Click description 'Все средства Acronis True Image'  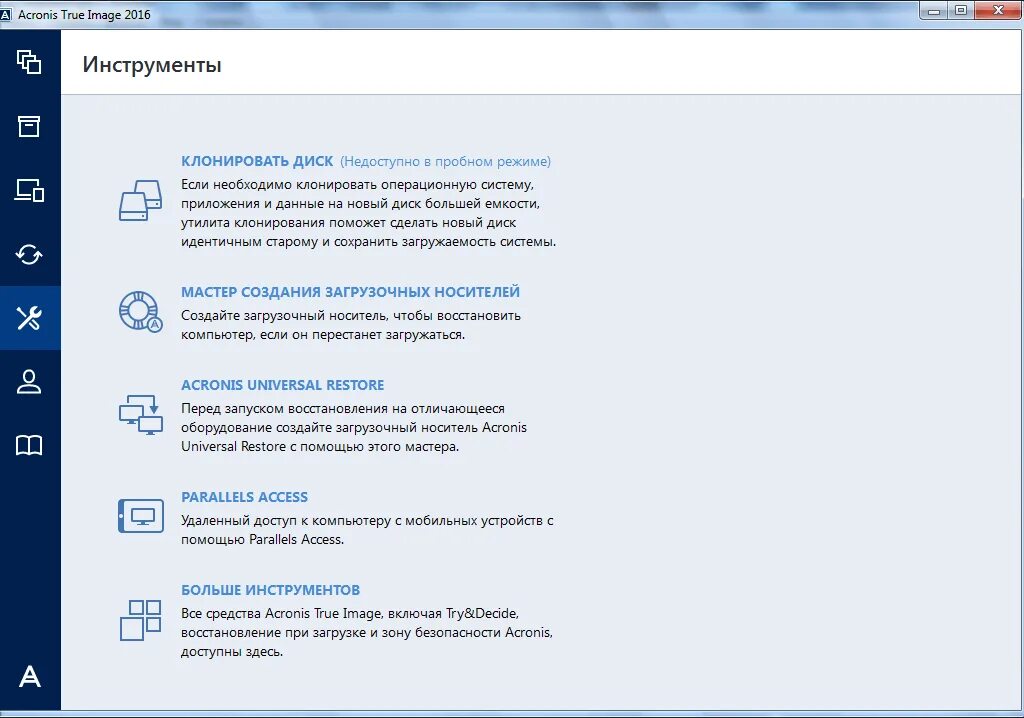click(x=367, y=632)
